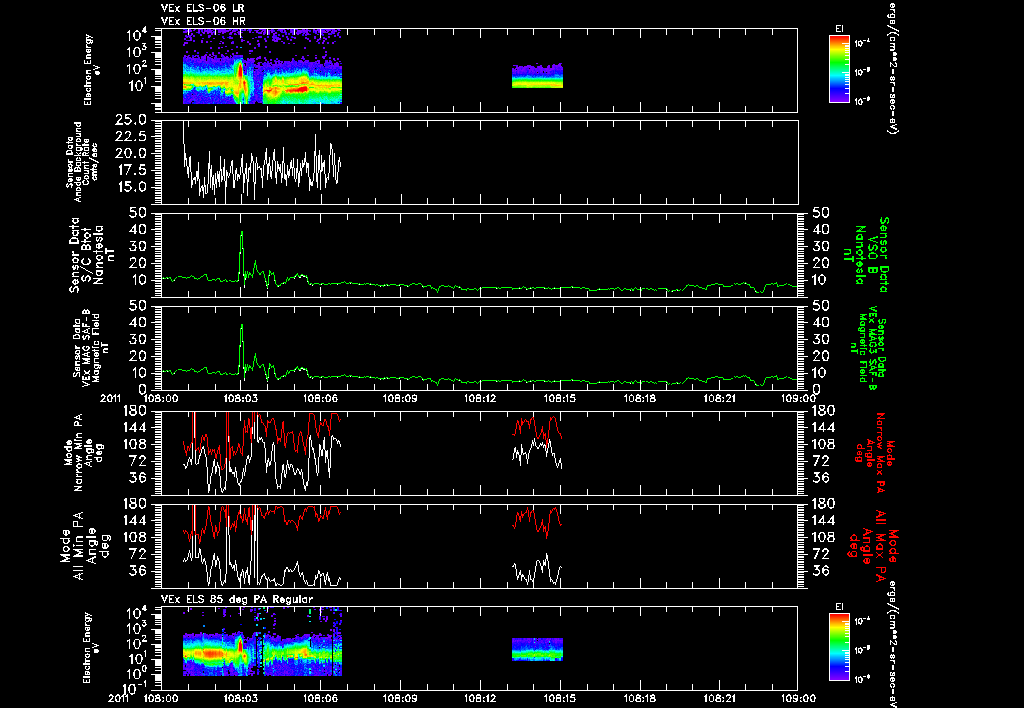Click the 20.0 tick on the count rate axis

tap(132, 153)
